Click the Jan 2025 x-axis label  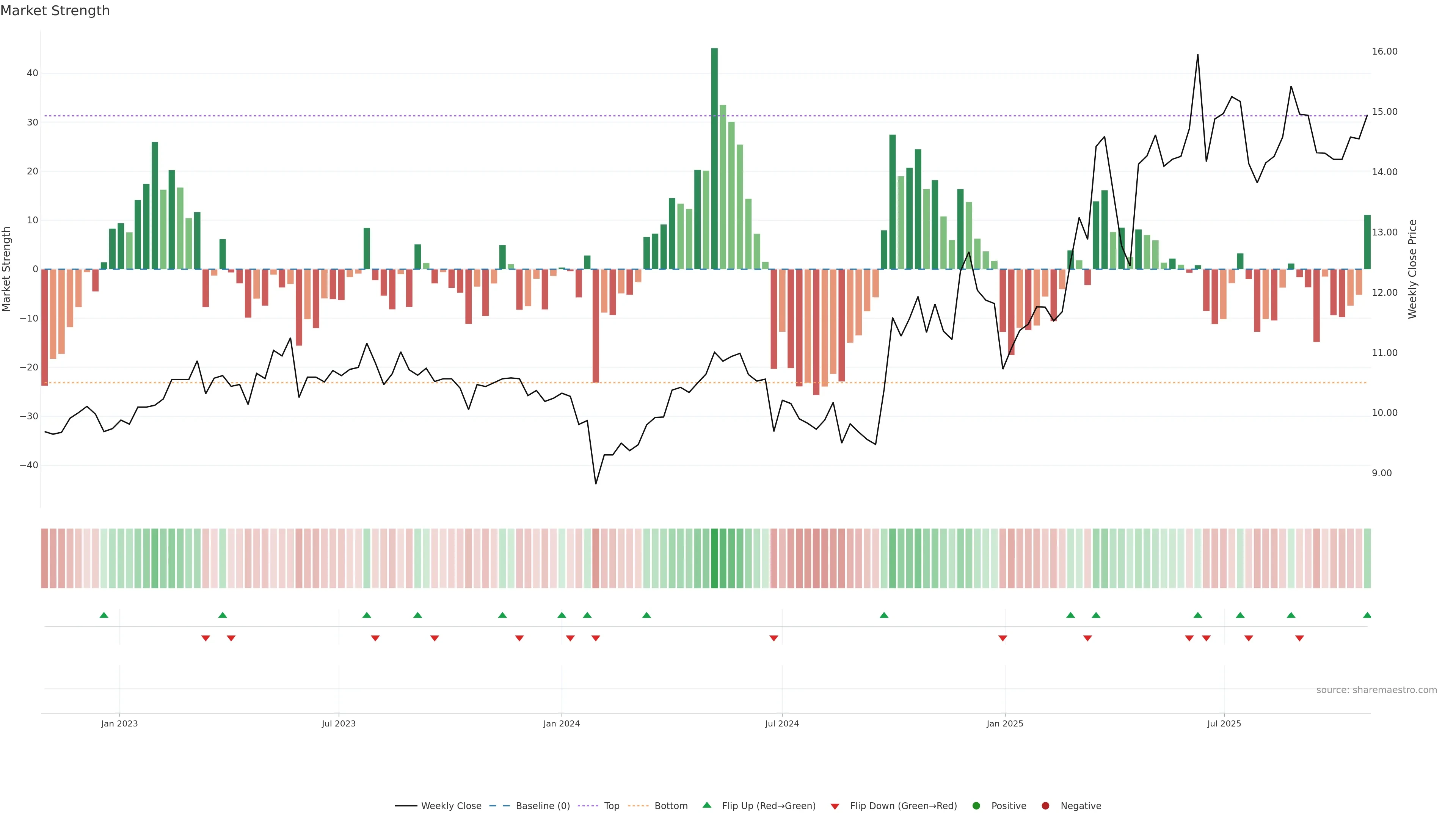pos(1004,723)
